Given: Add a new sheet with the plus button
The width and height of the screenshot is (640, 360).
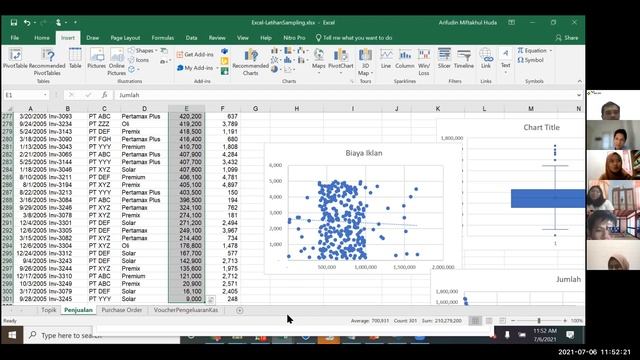Looking at the screenshot, I should pyautogui.click(x=240, y=310).
